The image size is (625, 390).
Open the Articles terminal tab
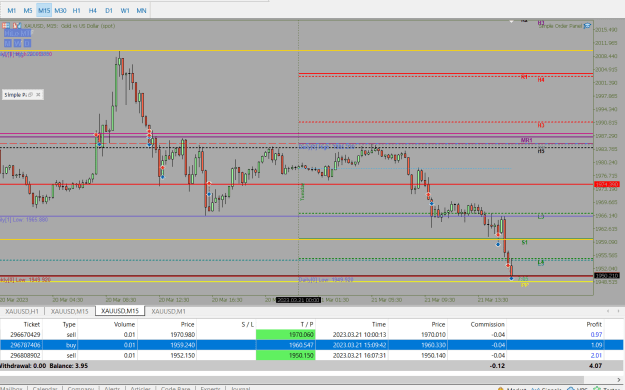tap(141, 388)
